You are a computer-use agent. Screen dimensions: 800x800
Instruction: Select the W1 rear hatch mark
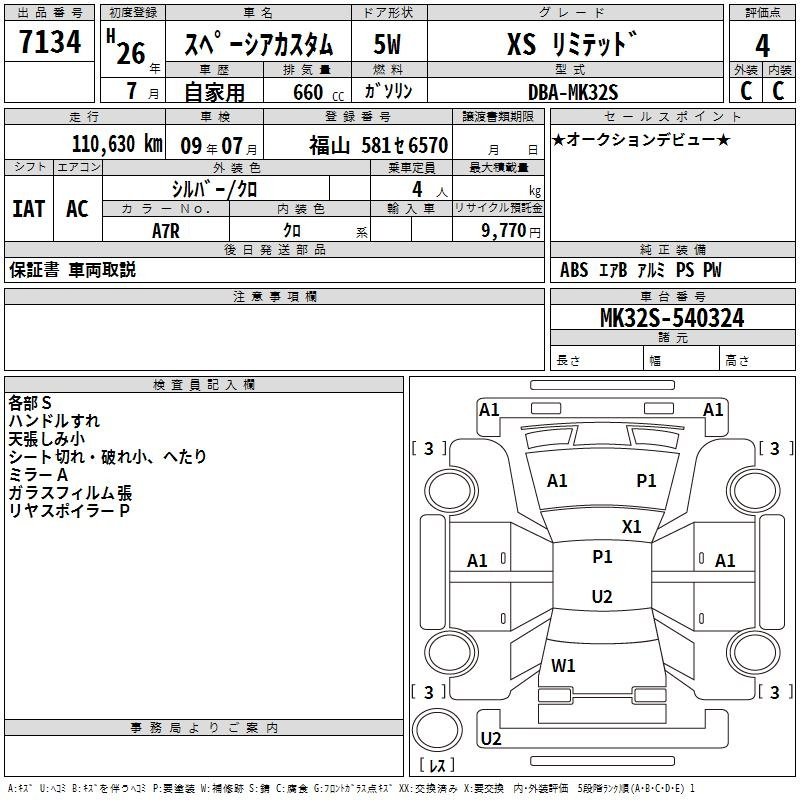[x=563, y=665]
